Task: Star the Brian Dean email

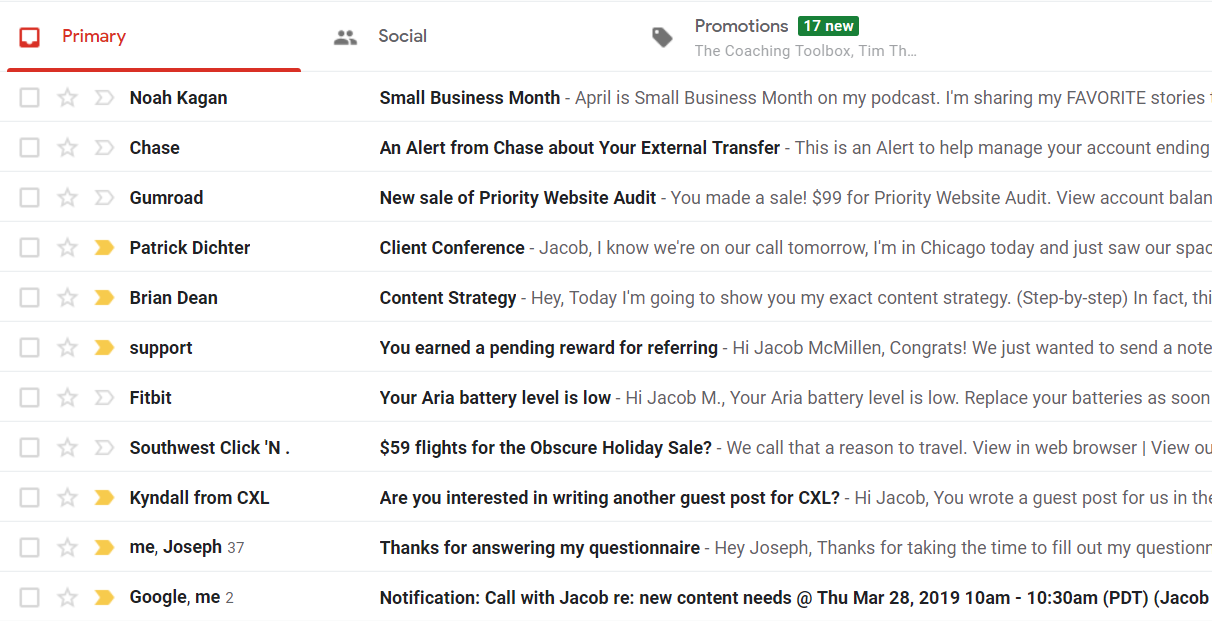Action: (x=67, y=298)
